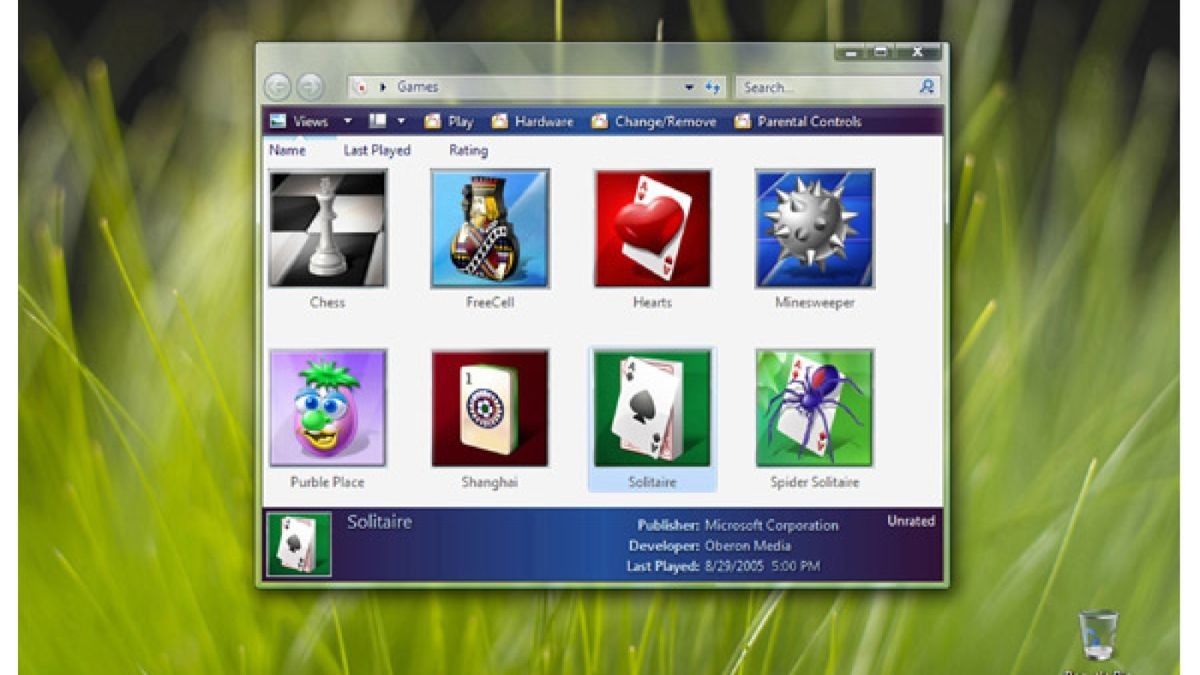Screen dimensions: 1200x675
Task: Click the Recycle Bin desktop icon
Action: [x=1097, y=636]
